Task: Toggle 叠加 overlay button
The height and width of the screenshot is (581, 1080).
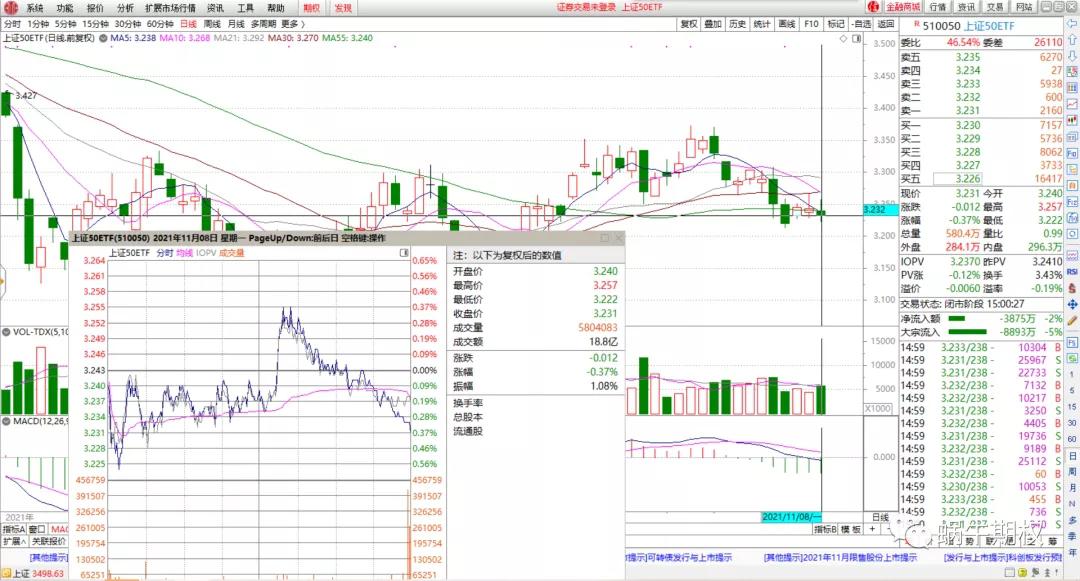Action: point(712,24)
